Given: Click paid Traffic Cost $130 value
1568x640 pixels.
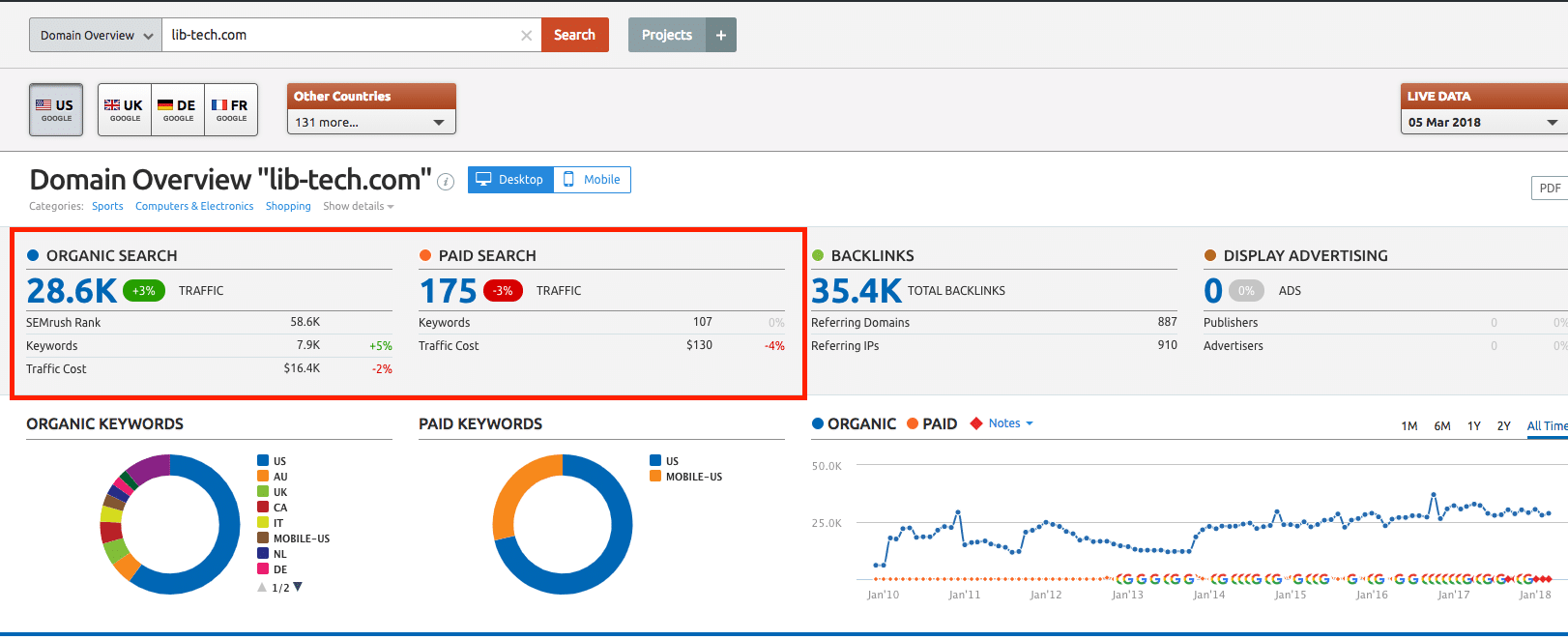Looking at the screenshot, I should [700, 345].
